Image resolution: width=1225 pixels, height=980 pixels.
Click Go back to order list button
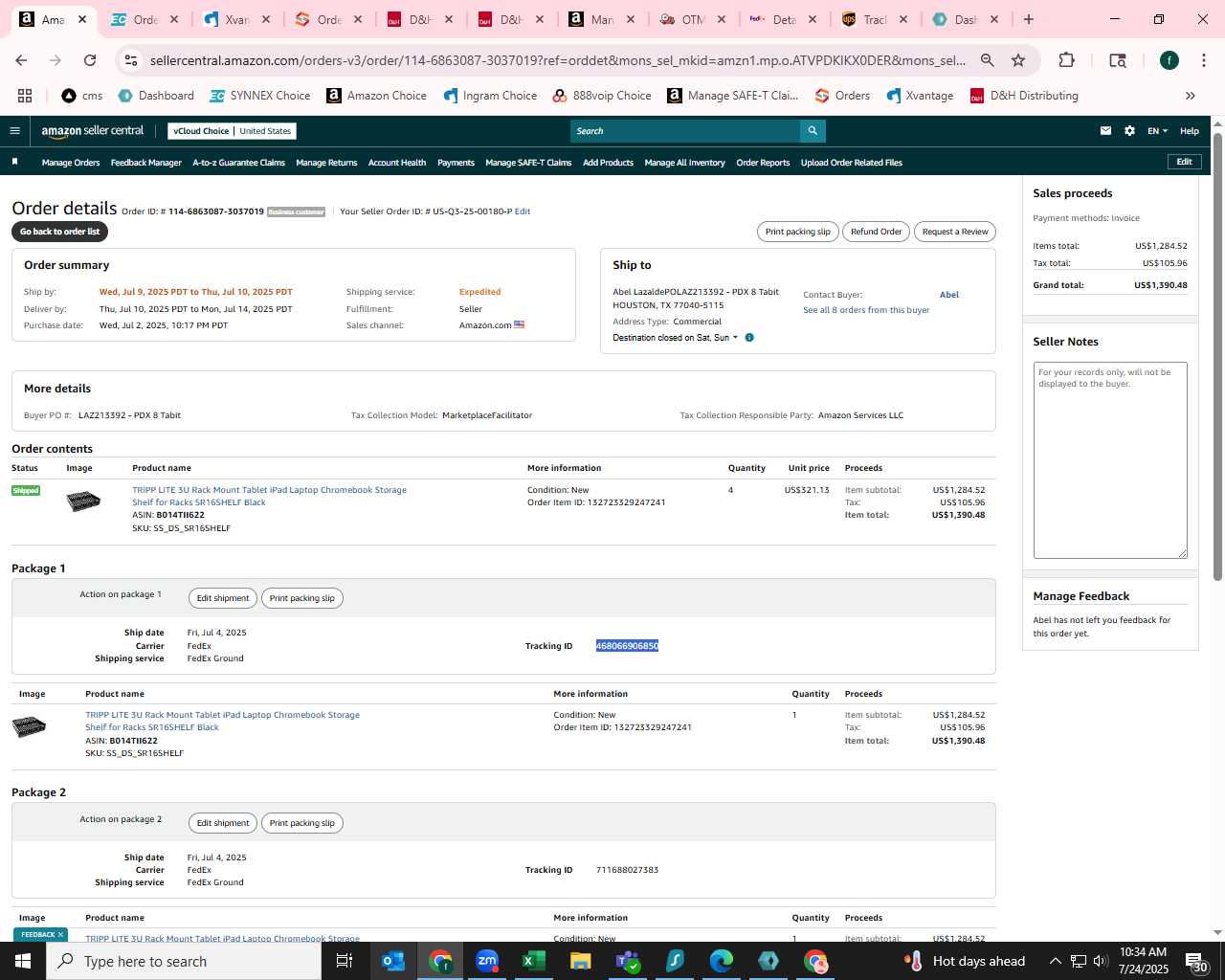tap(59, 232)
